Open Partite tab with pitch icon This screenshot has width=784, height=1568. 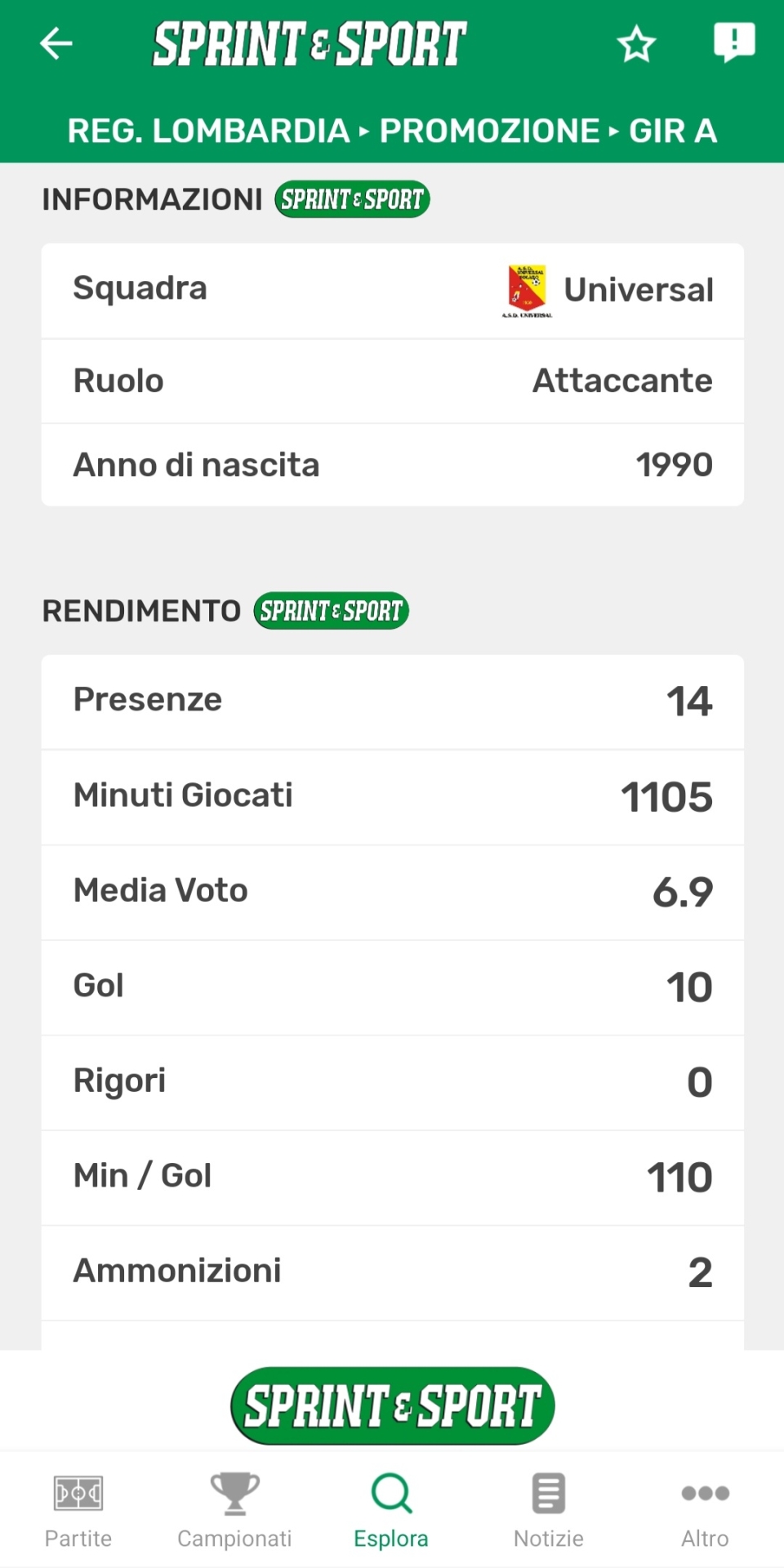[x=78, y=1509]
